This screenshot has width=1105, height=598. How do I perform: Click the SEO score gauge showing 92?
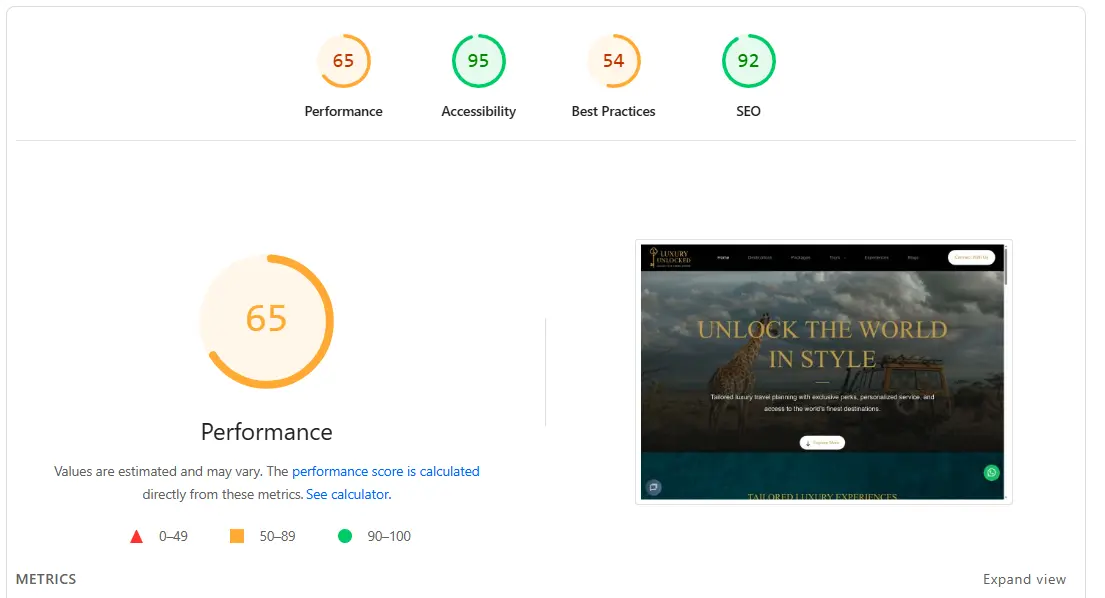pyautogui.click(x=748, y=61)
